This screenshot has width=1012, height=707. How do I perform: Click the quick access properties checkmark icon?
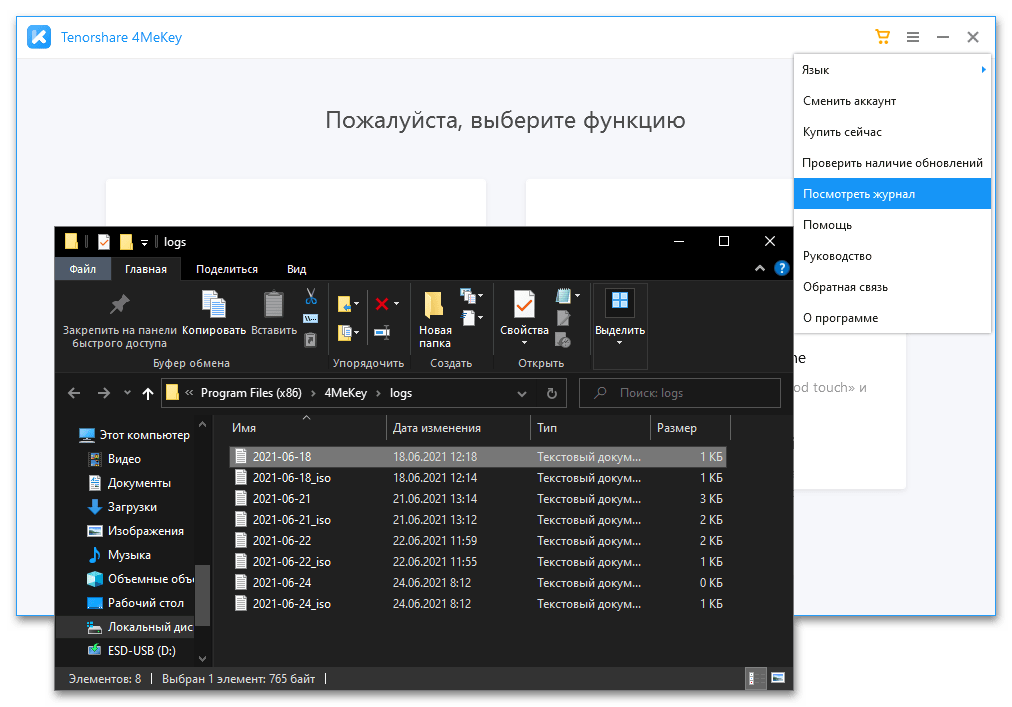click(x=103, y=241)
